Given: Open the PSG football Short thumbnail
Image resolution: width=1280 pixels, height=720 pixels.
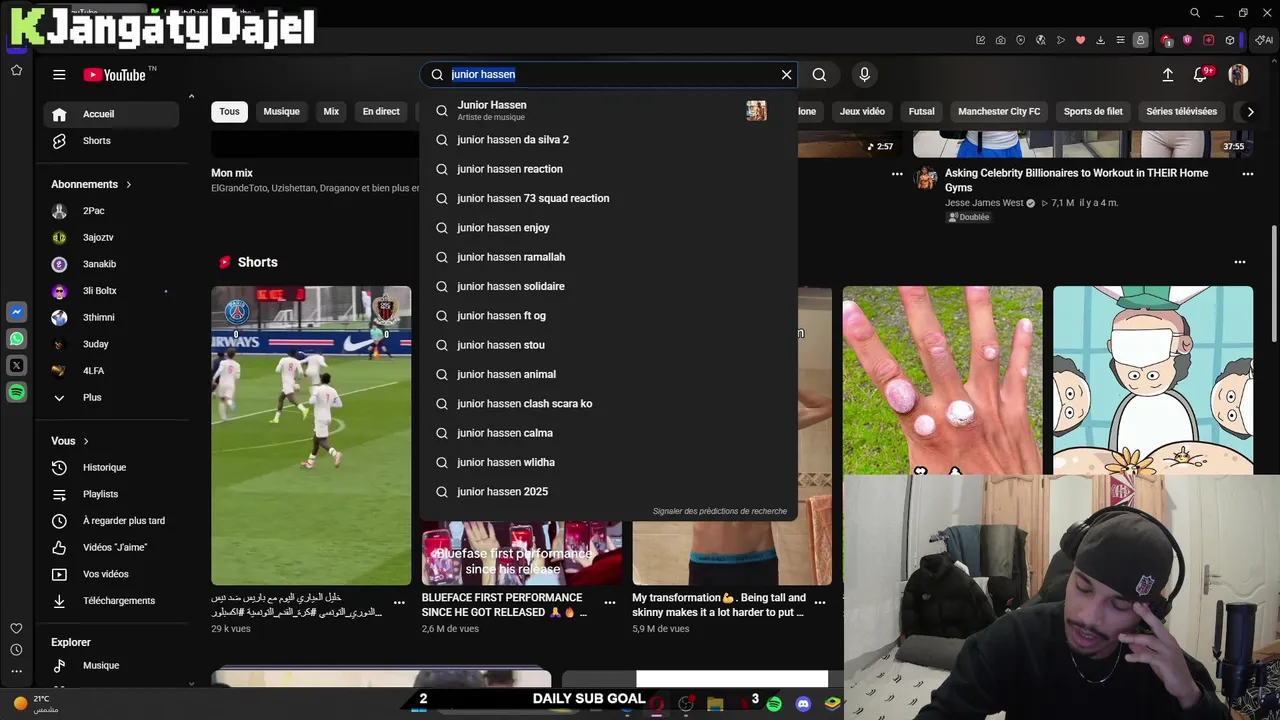Looking at the screenshot, I should click(311, 435).
